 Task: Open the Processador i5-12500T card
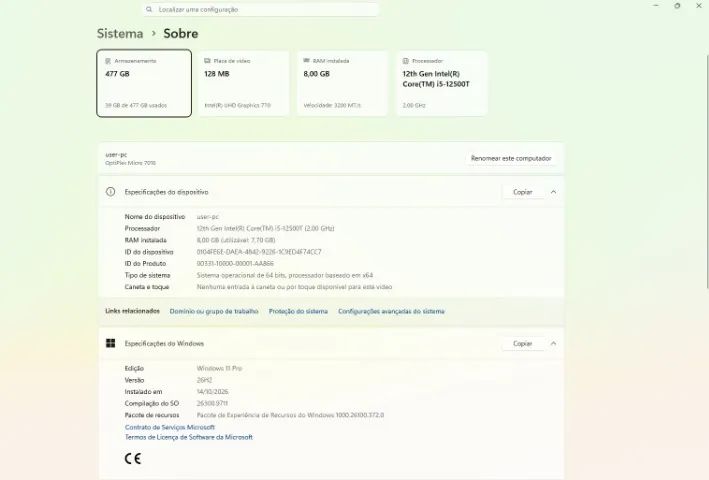pos(442,83)
